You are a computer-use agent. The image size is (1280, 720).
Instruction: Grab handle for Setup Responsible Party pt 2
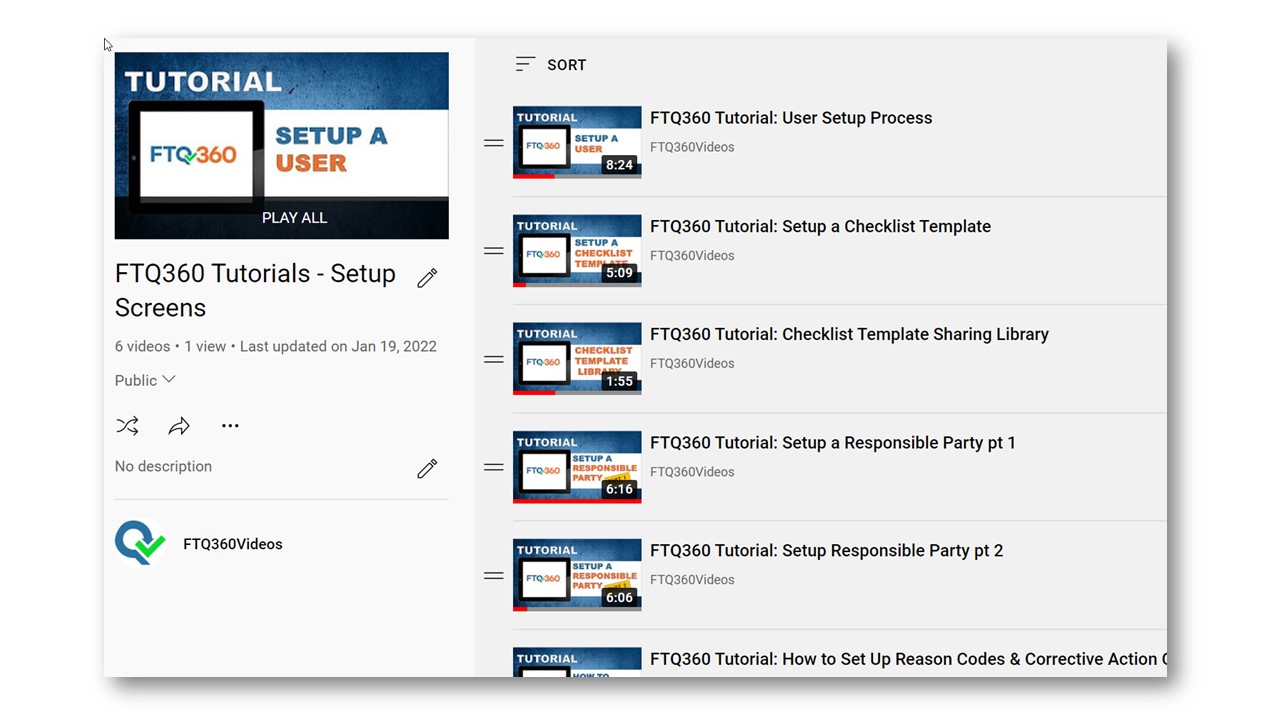(493, 576)
